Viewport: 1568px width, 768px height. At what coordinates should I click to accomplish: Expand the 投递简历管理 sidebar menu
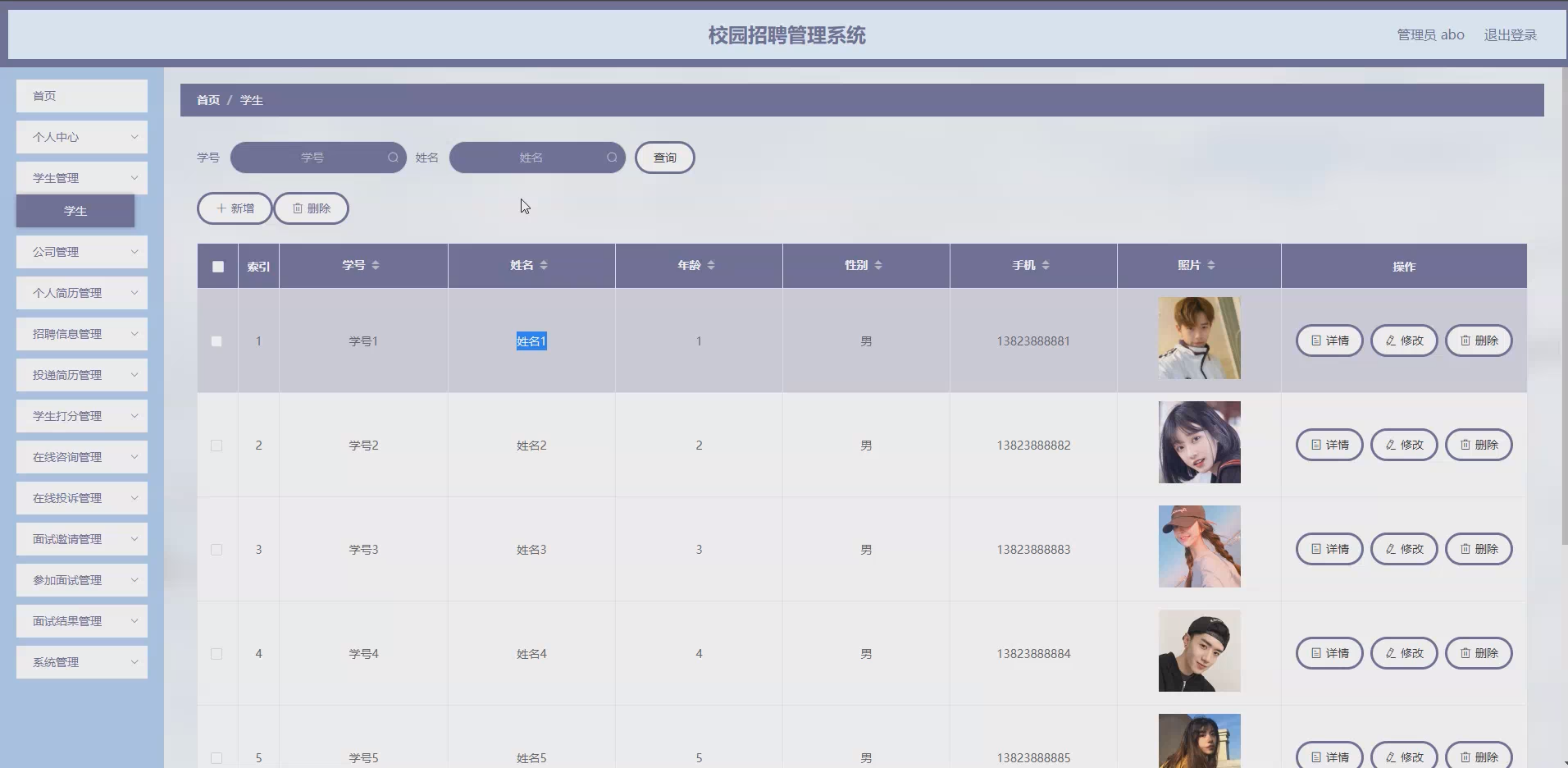[82, 375]
